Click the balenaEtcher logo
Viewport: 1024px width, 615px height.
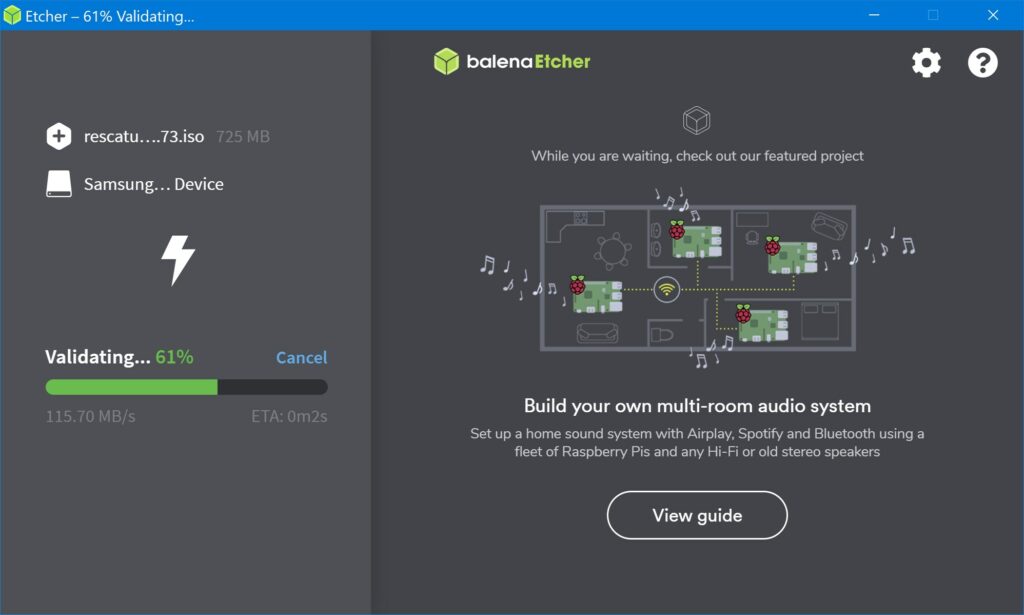[512, 61]
